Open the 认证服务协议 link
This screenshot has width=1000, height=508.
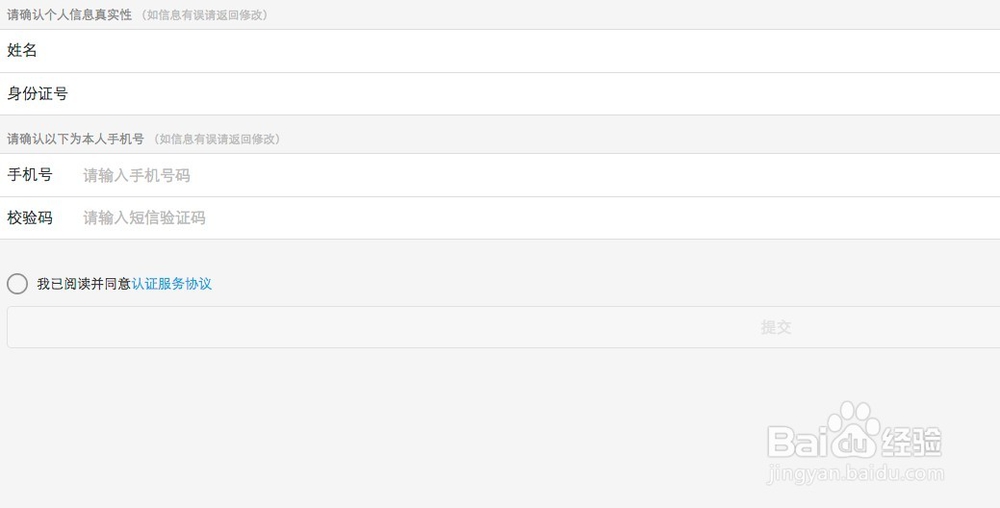tap(172, 284)
